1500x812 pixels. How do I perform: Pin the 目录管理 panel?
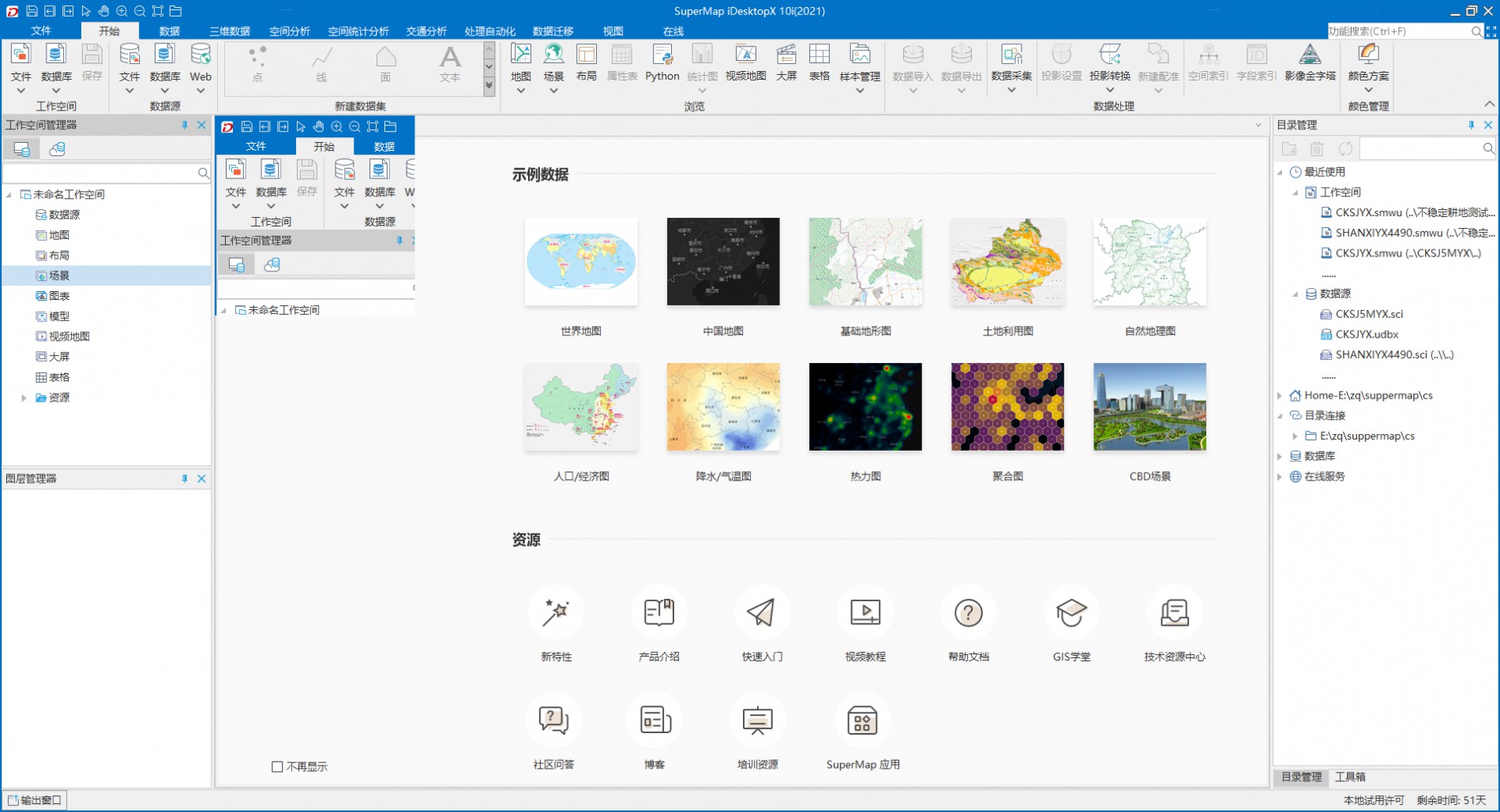[1472, 125]
